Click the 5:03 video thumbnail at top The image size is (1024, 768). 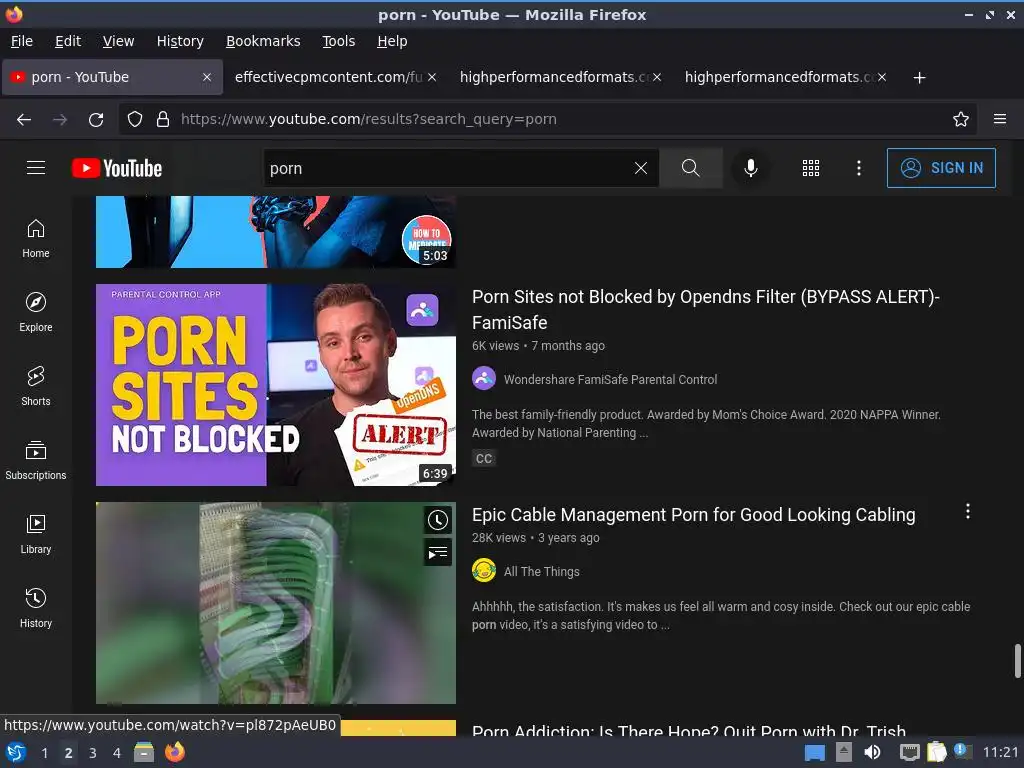coord(276,232)
